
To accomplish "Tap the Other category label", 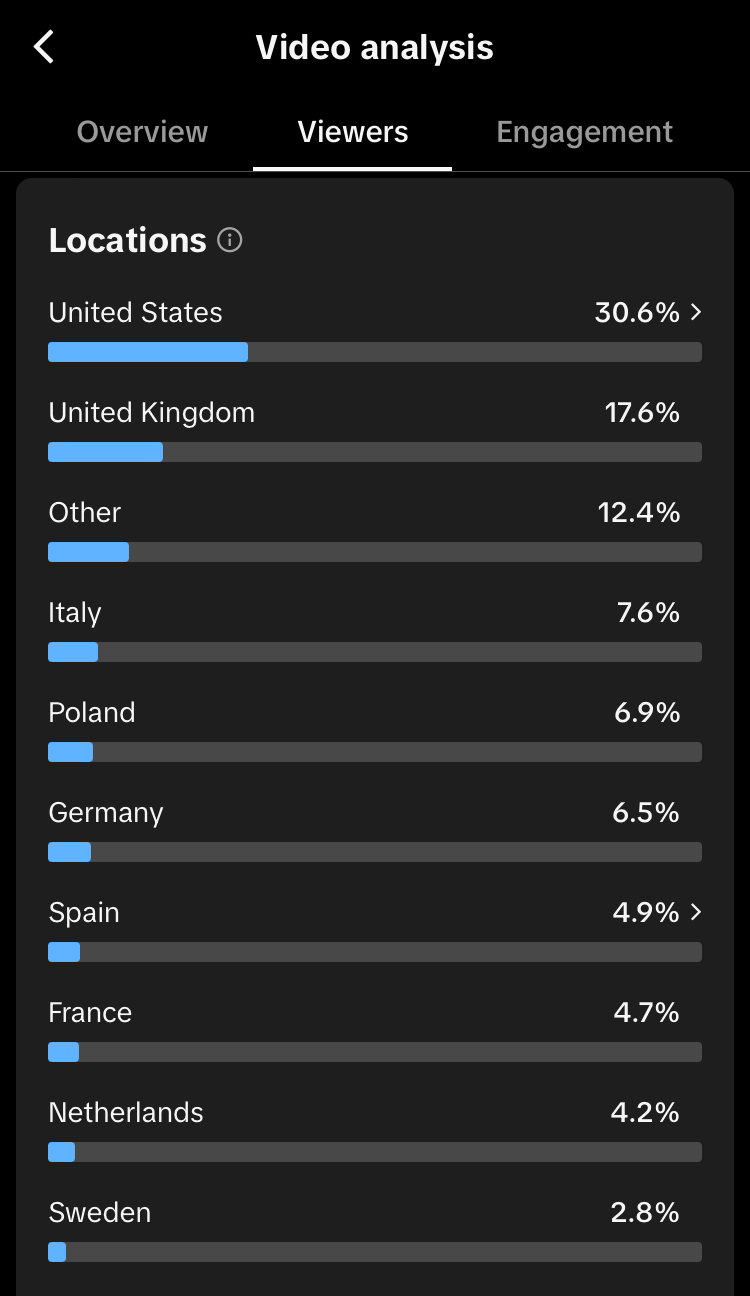I will (x=85, y=512).
